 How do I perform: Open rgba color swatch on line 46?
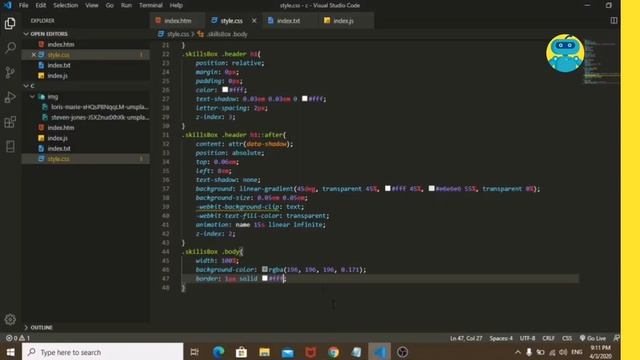pyautogui.click(x=265, y=269)
